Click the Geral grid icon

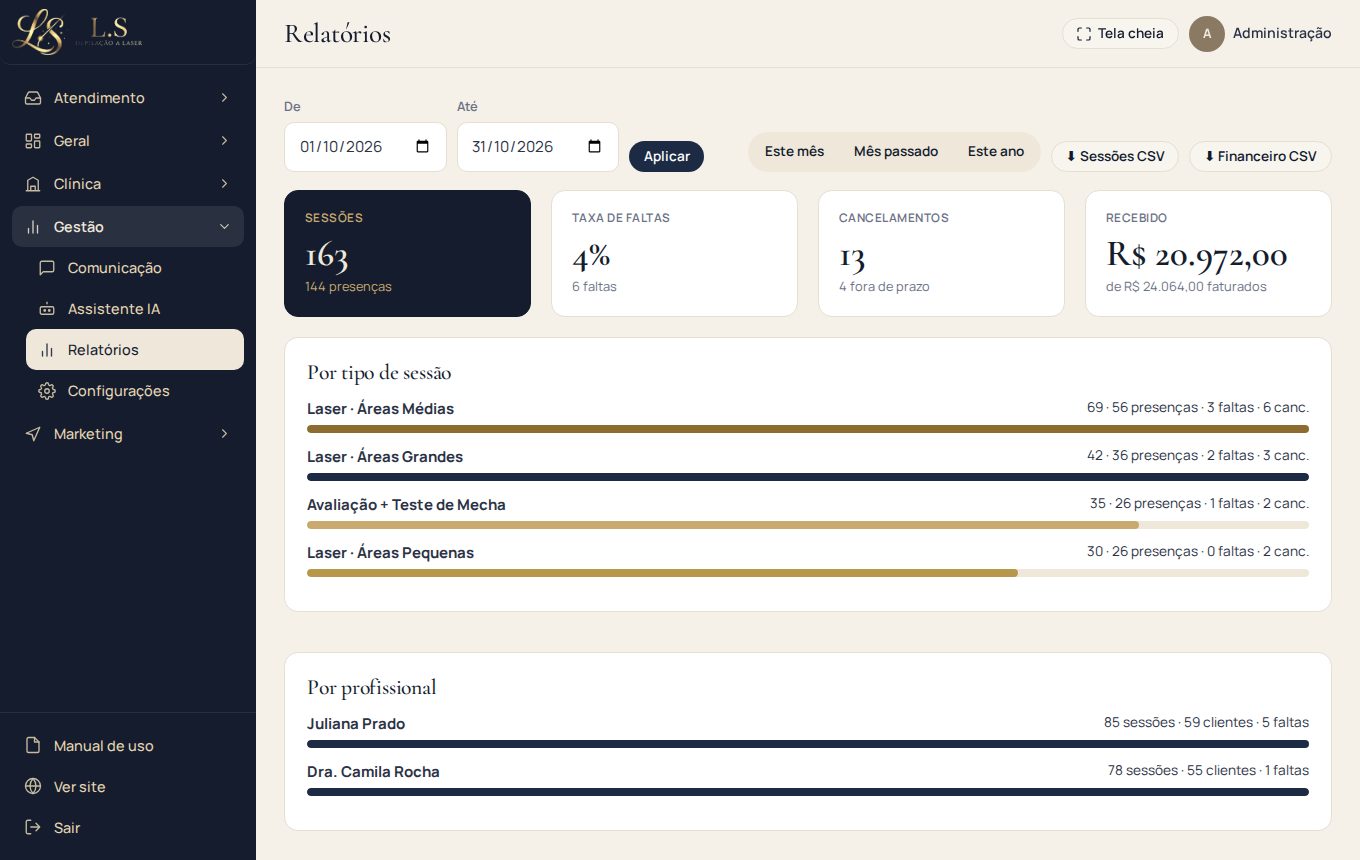[33, 141]
